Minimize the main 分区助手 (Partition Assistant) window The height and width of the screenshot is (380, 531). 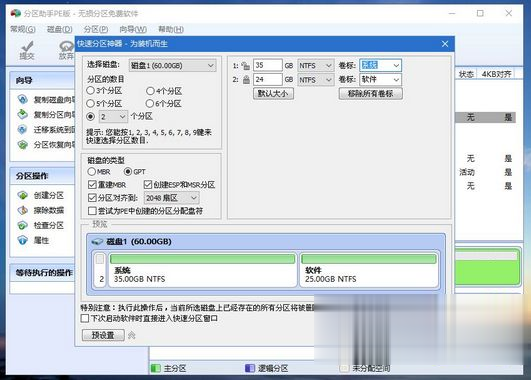click(452, 13)
